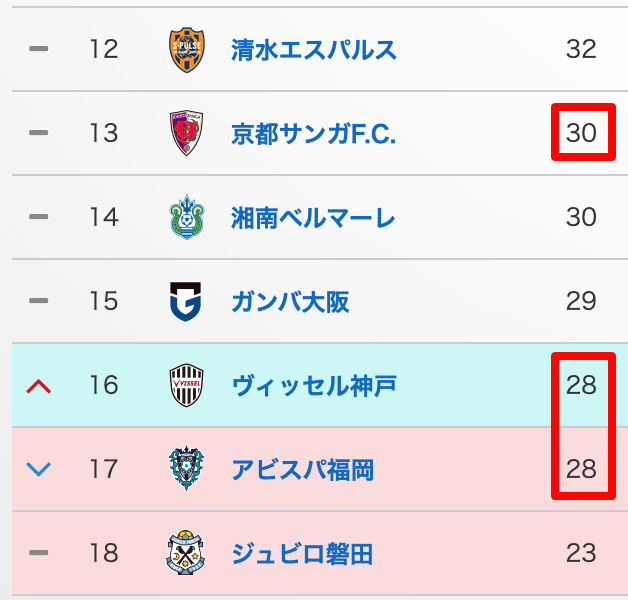Click the 23 points value for Jubilo
628x600 pixels.
580,553
